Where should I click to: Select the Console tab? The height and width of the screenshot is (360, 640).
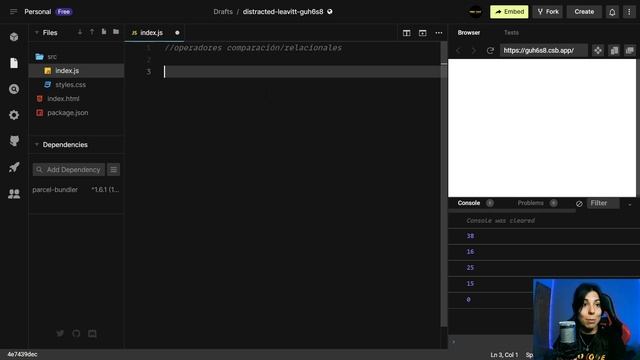[x=469, y=203]
